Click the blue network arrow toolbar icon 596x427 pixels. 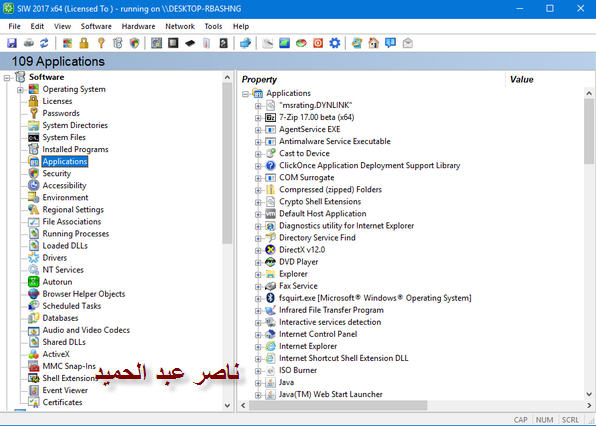pos(246,43)
